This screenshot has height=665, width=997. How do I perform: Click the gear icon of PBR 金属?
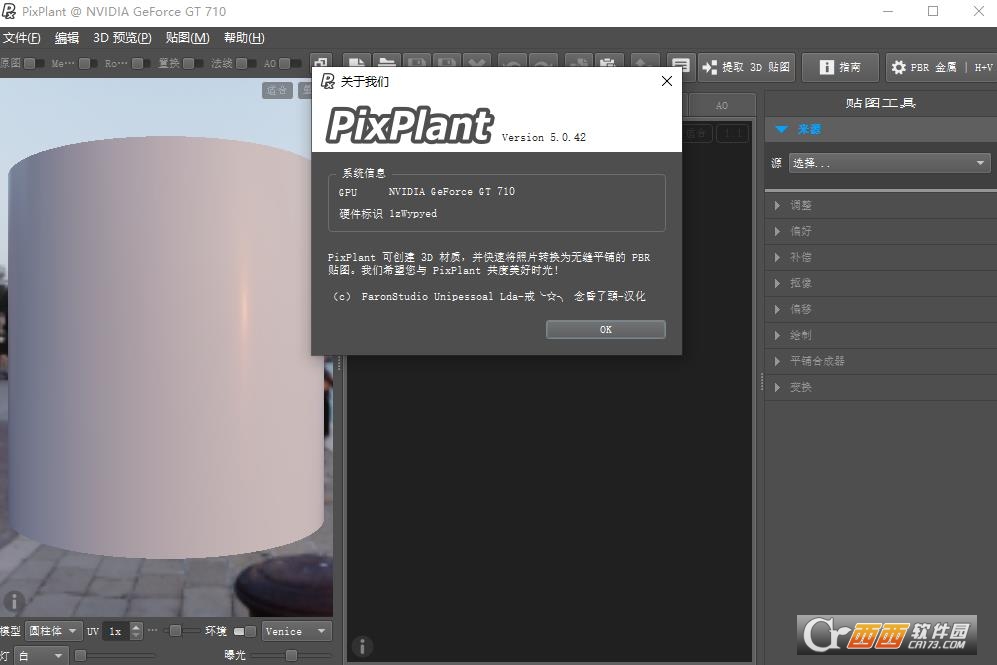898,67
